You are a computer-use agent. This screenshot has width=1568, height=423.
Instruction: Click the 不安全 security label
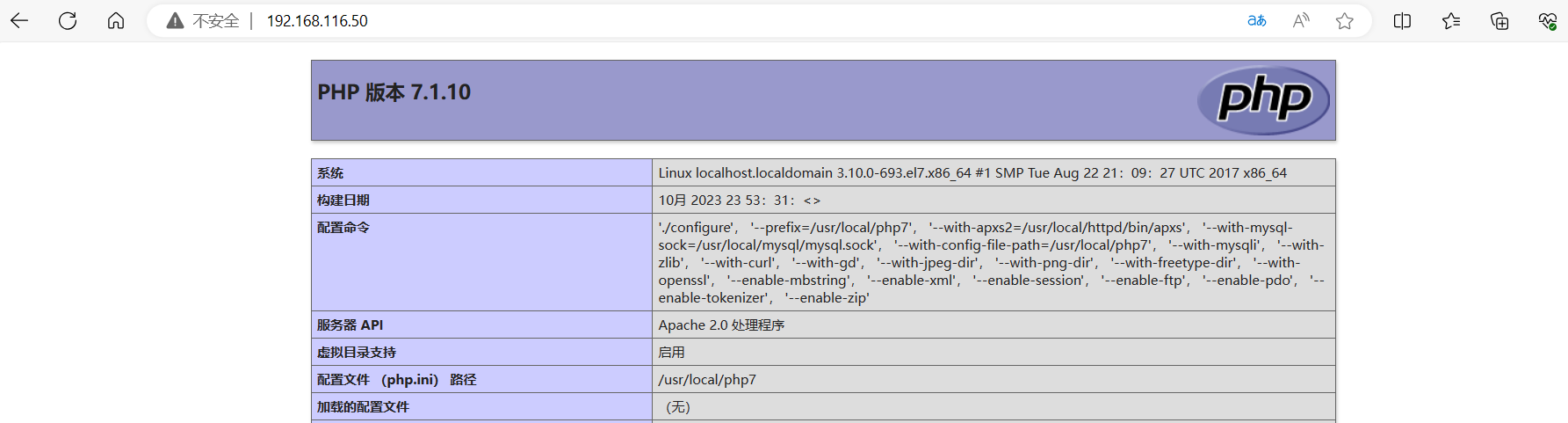click(216, 21)
